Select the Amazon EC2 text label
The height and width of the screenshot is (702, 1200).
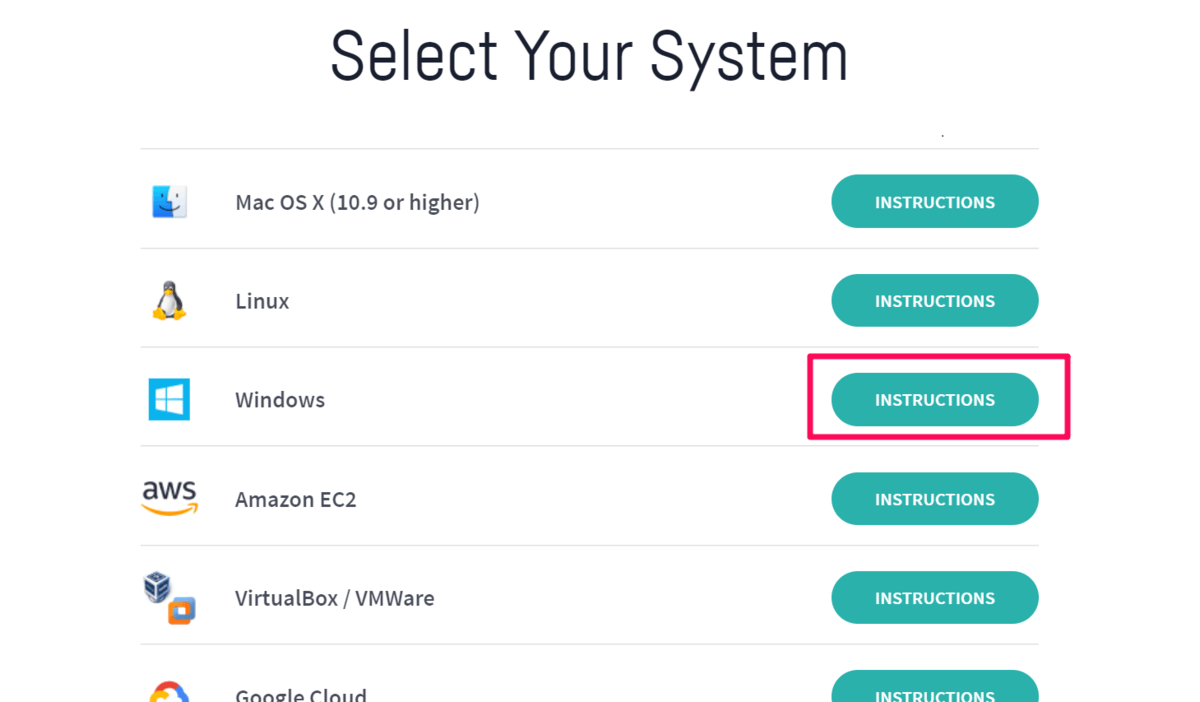point(295,499)
